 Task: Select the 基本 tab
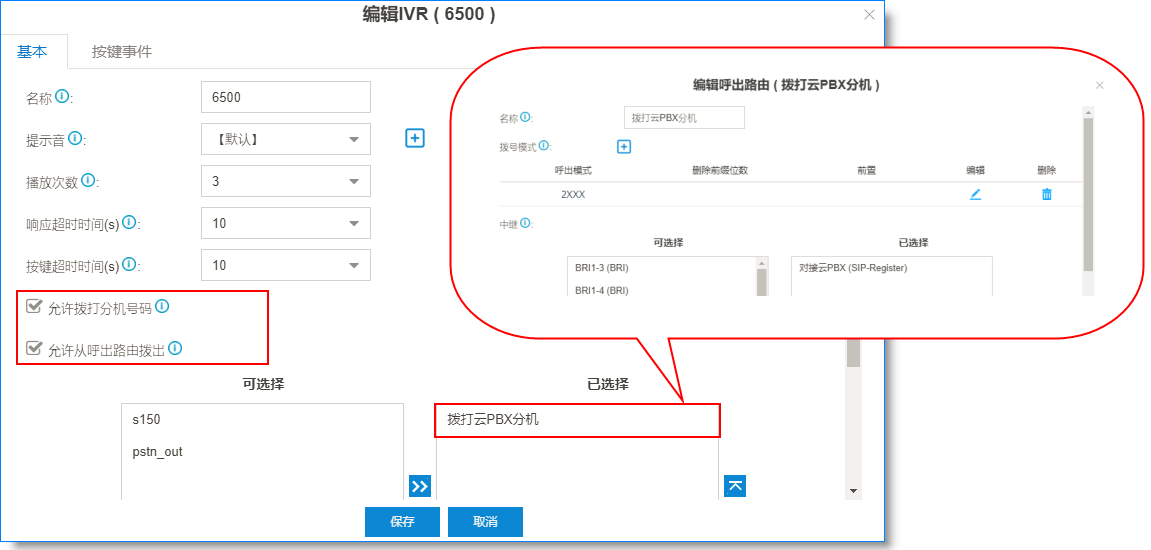33,51
